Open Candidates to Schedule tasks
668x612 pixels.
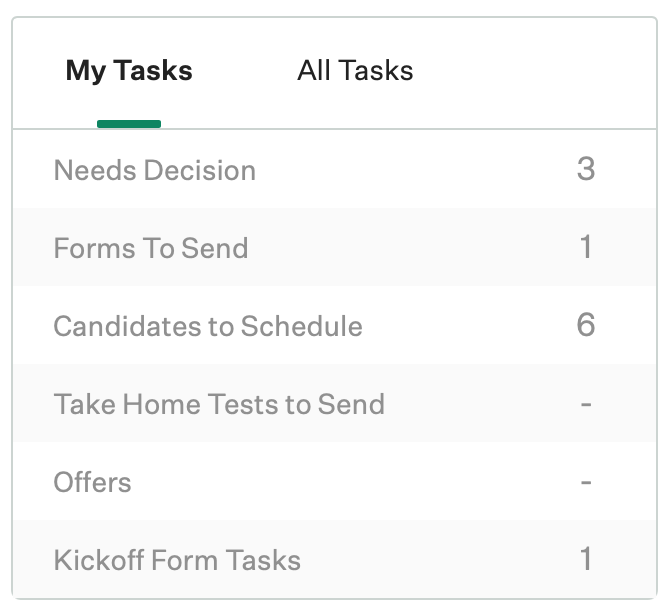pos(207,326)
